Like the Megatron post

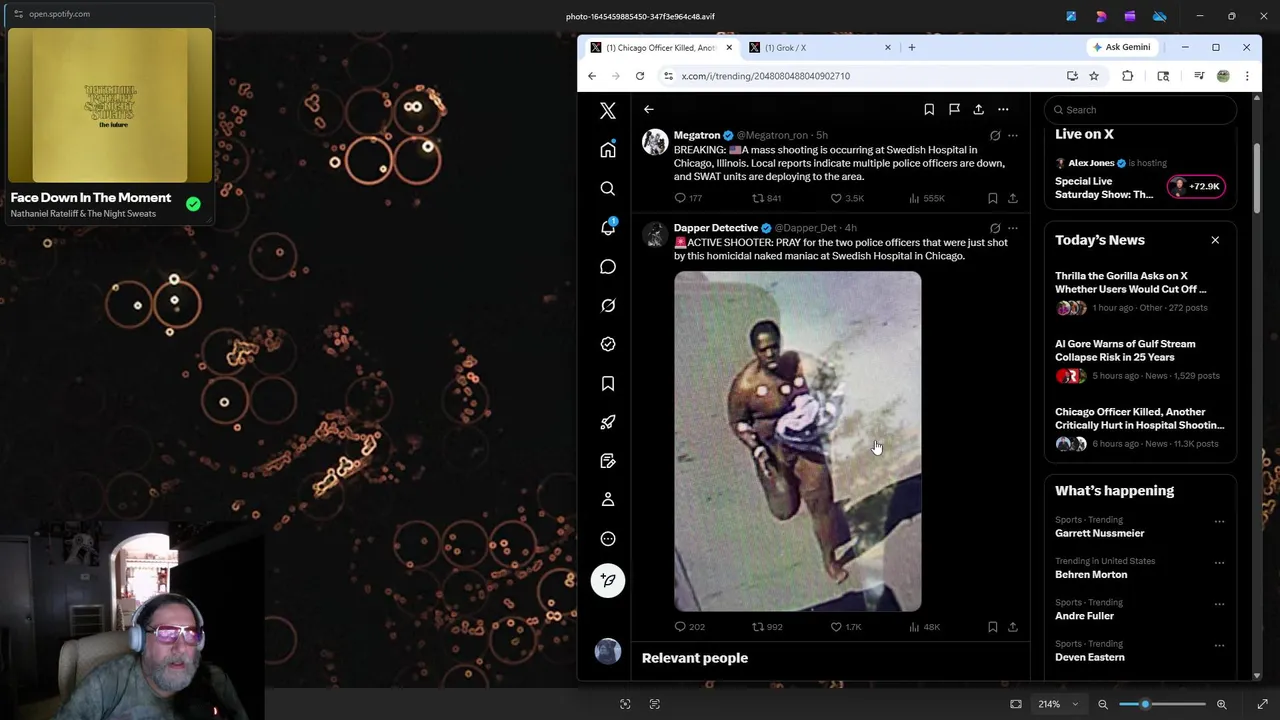[x=836, y=198]
